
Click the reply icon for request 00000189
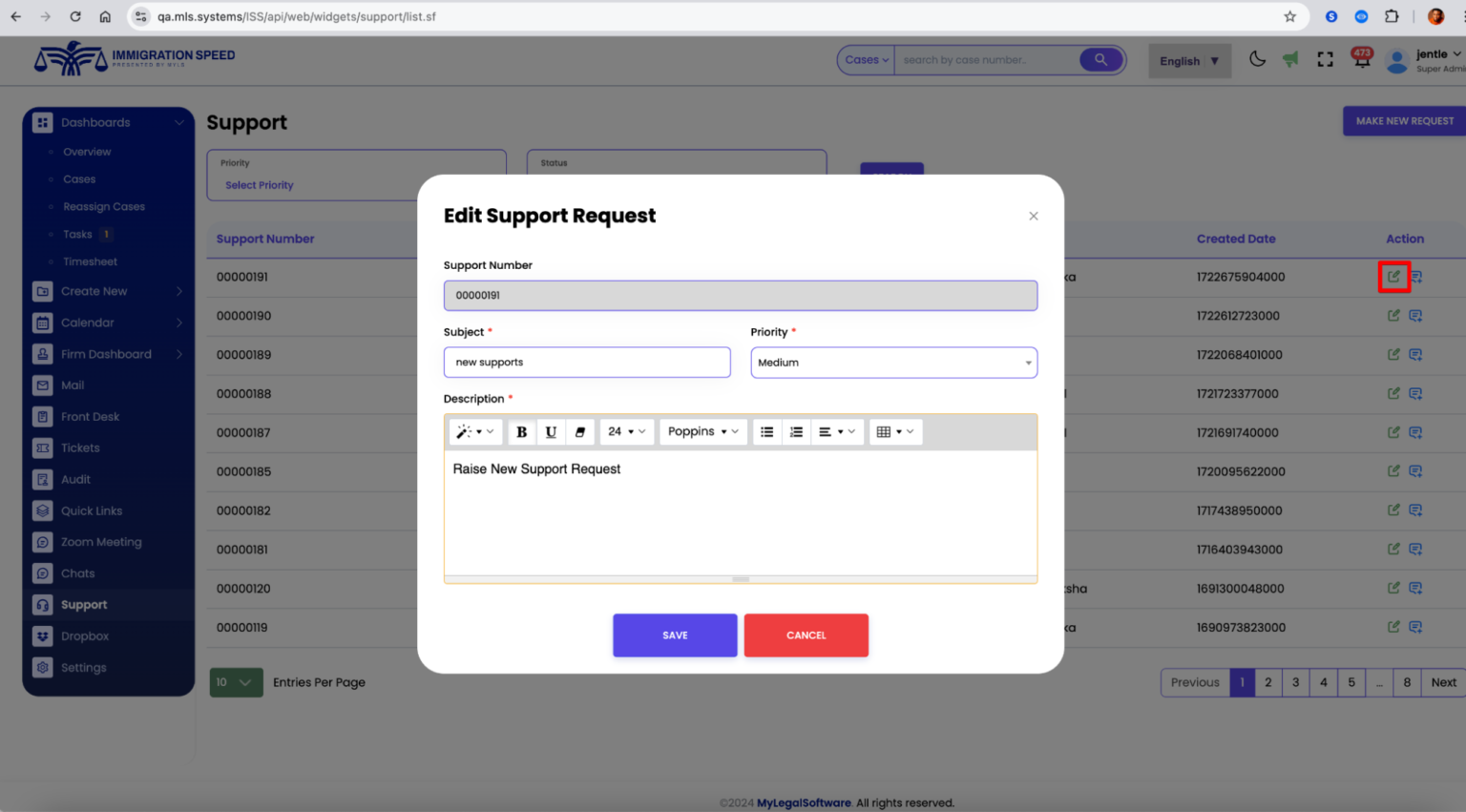1415,354
